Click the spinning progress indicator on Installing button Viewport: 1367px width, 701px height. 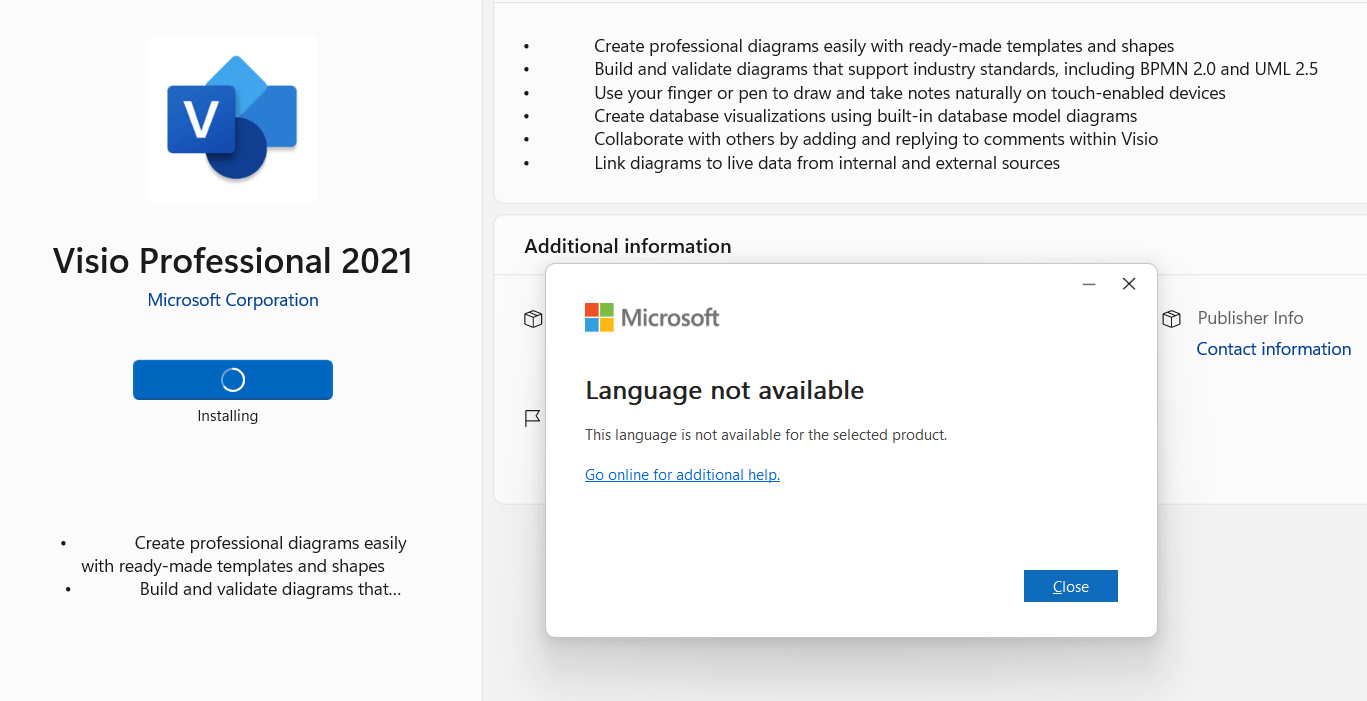point(233,380)
